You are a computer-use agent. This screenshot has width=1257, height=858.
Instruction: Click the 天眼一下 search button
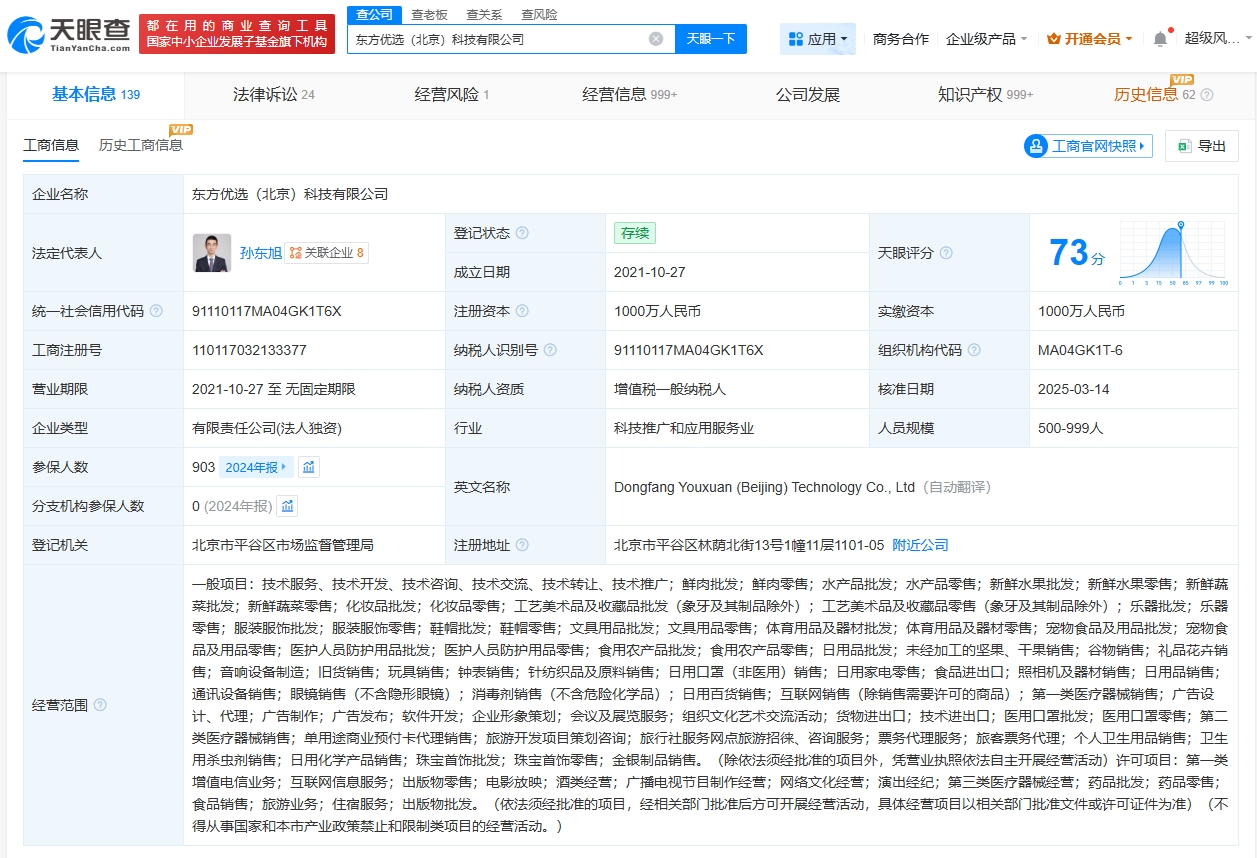tap(712, 38)
